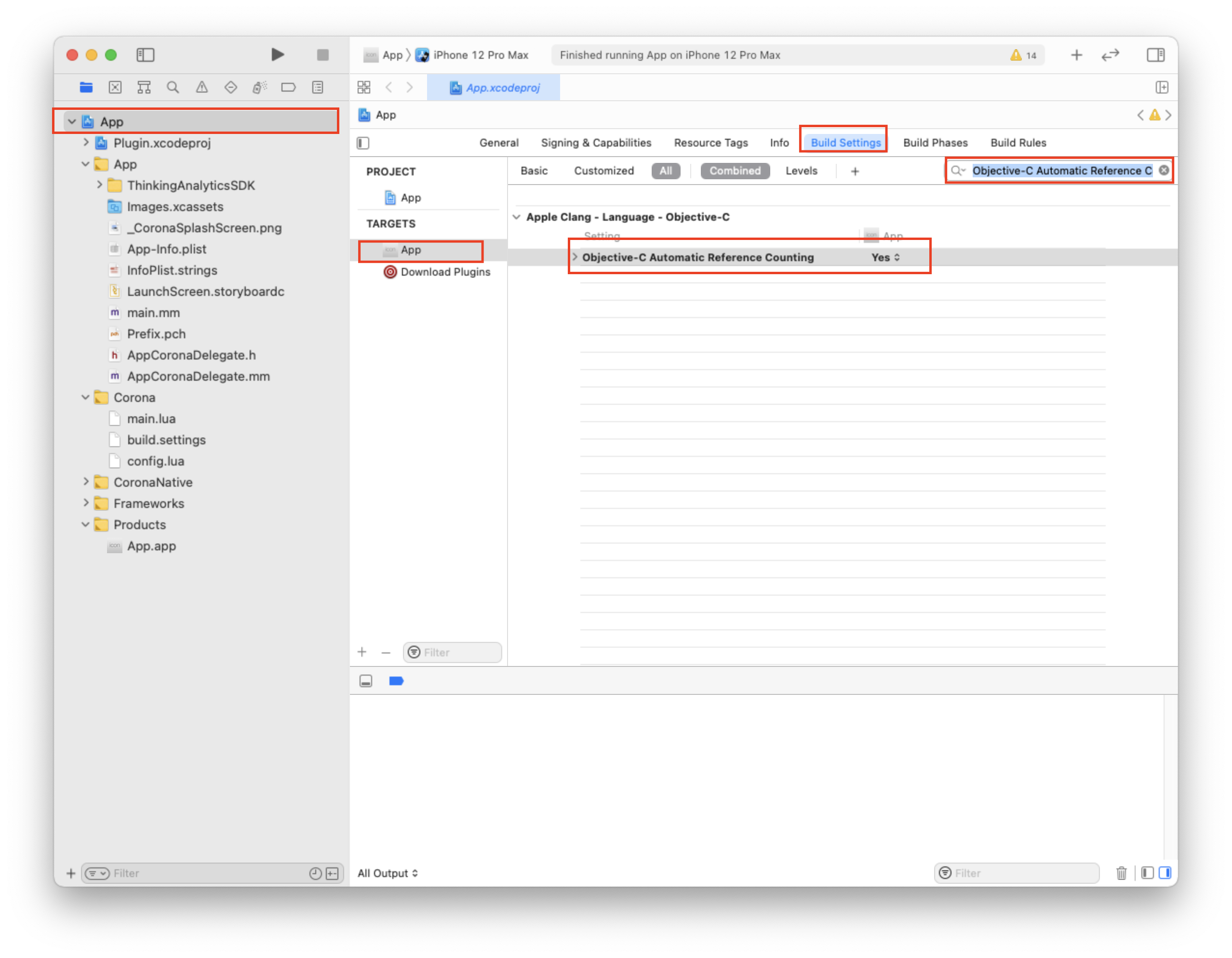Click the Run (play) button

pyautogui.click(x=277, y=54)
